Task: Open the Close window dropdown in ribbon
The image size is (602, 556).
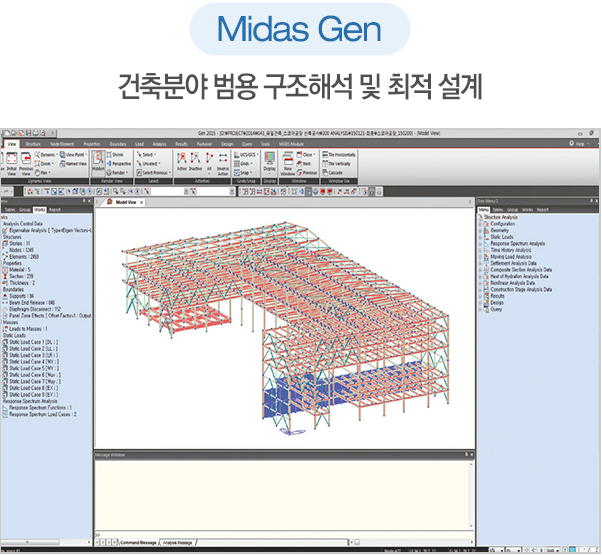Action: point(306,155)
